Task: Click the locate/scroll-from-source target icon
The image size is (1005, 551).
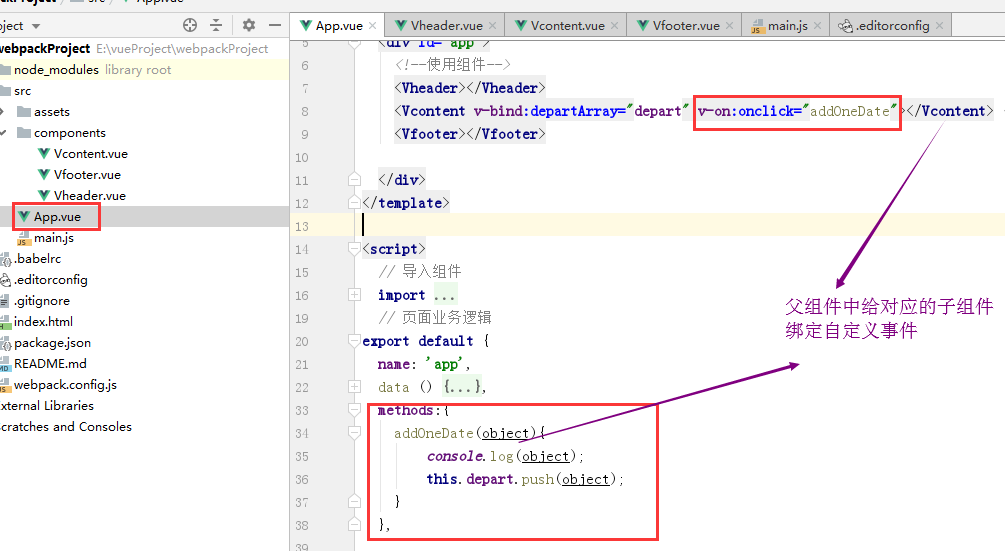Action: pyautogui.click(x=190, y=25)
